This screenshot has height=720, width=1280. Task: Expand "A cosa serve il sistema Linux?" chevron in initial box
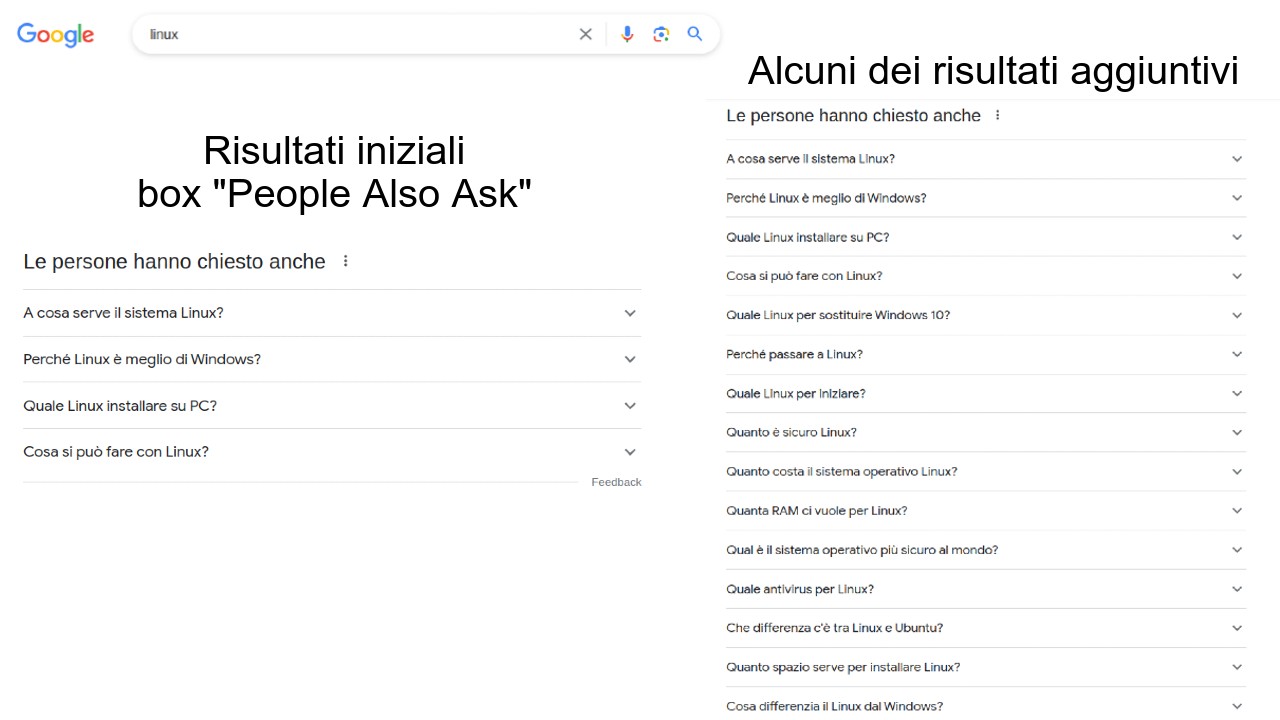click(630, 313)
